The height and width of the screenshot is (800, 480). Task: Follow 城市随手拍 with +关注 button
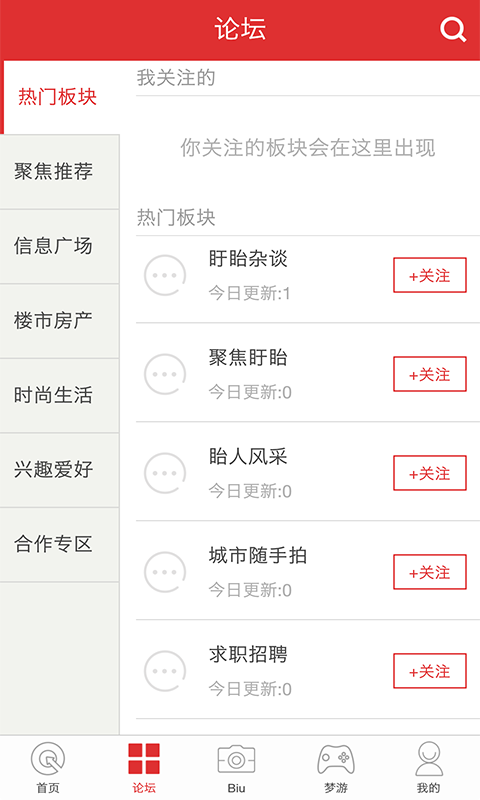[430, 572]
